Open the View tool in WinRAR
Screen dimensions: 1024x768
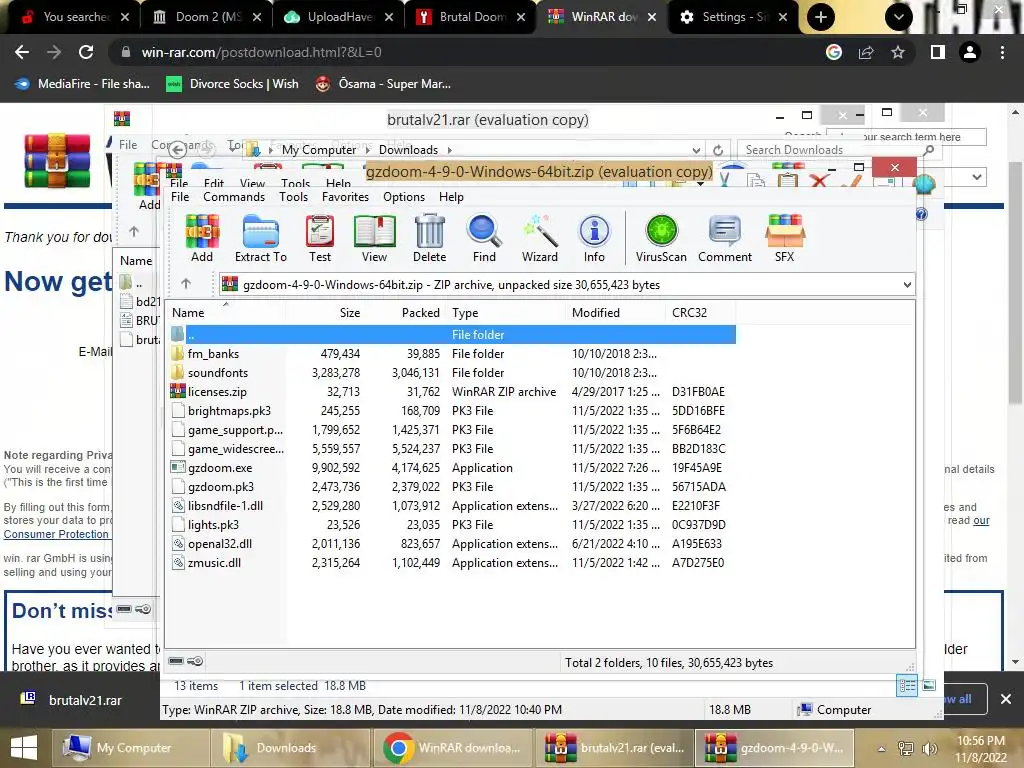(374, 238)
